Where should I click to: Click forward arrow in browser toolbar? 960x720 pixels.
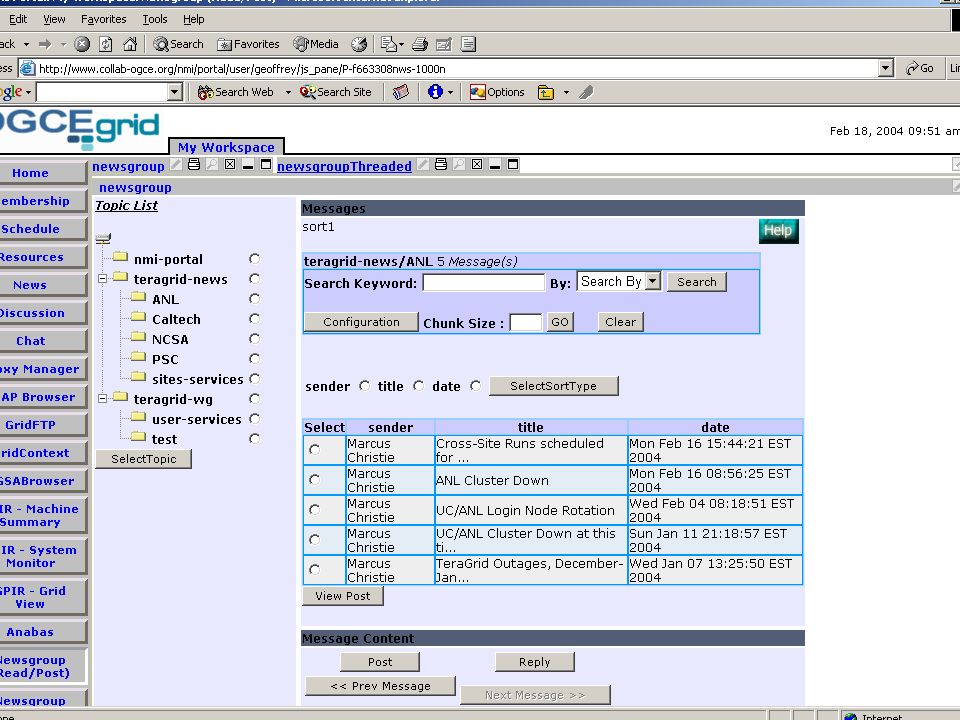45,44
